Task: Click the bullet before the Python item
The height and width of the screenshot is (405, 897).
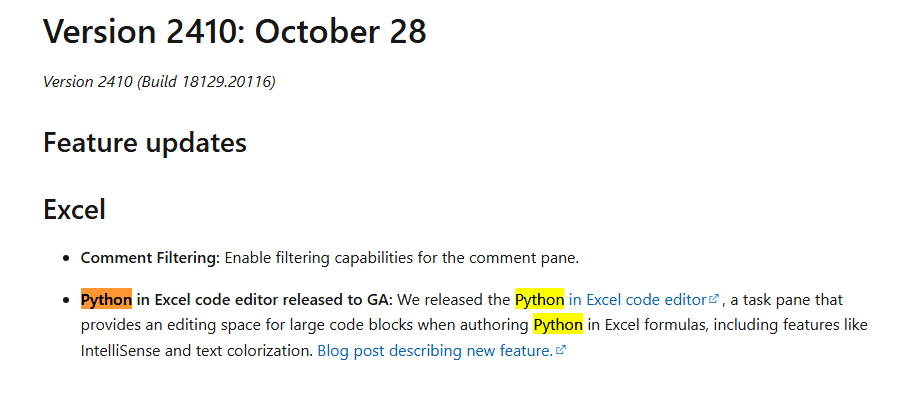Action: pos(67,300)
